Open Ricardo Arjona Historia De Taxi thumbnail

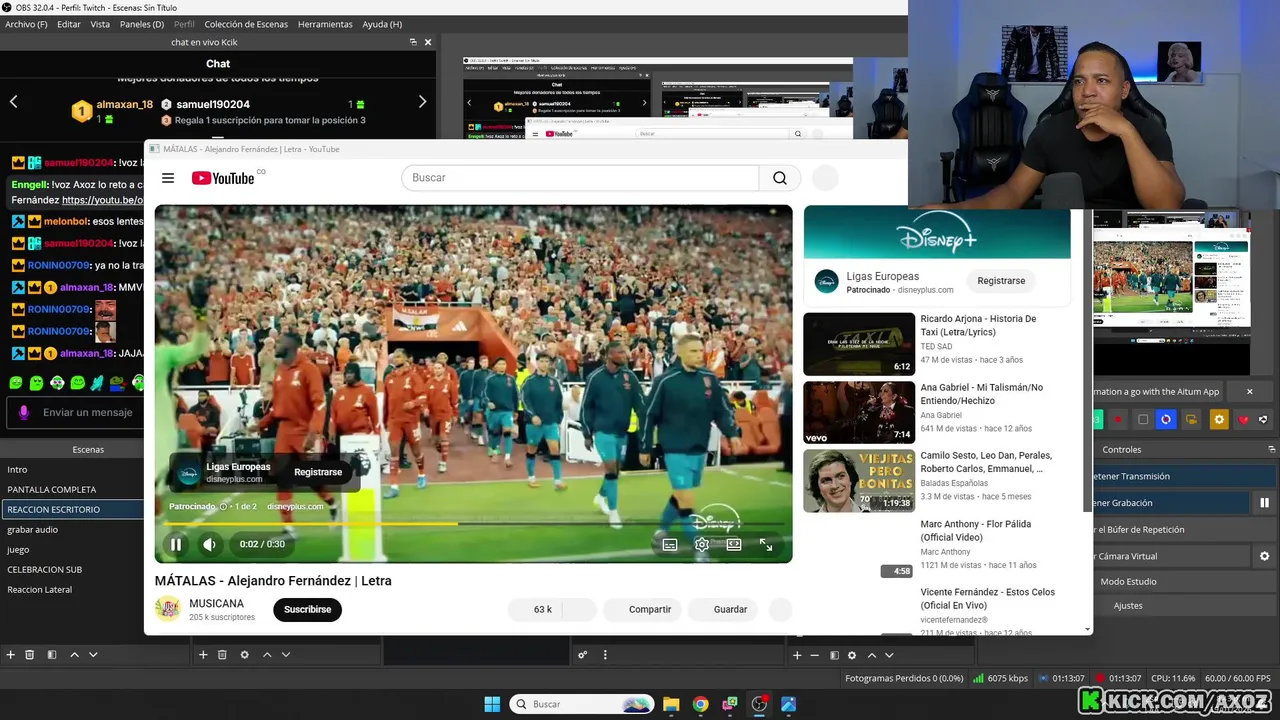click(859, 344)
